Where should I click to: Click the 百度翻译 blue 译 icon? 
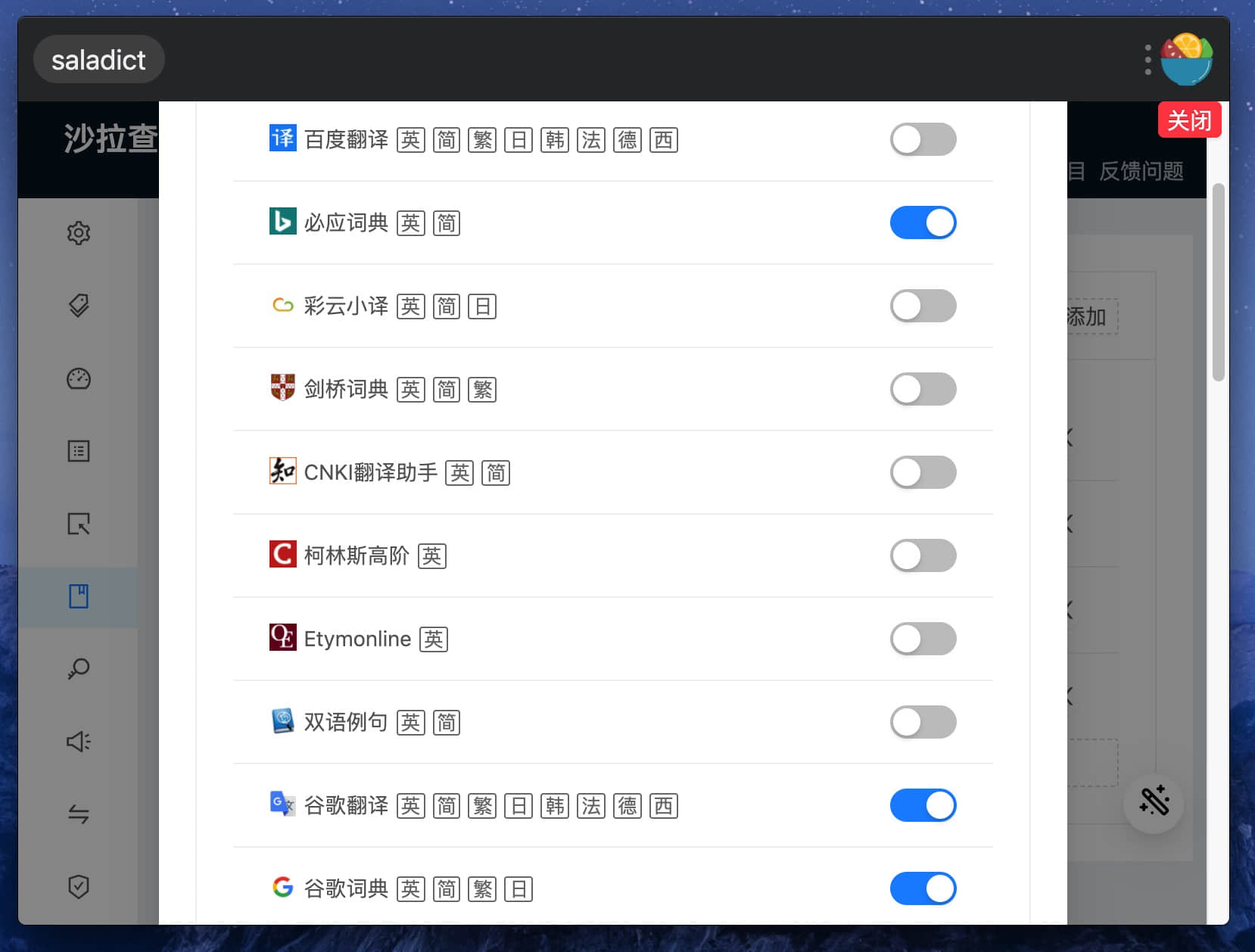[283, 138]
